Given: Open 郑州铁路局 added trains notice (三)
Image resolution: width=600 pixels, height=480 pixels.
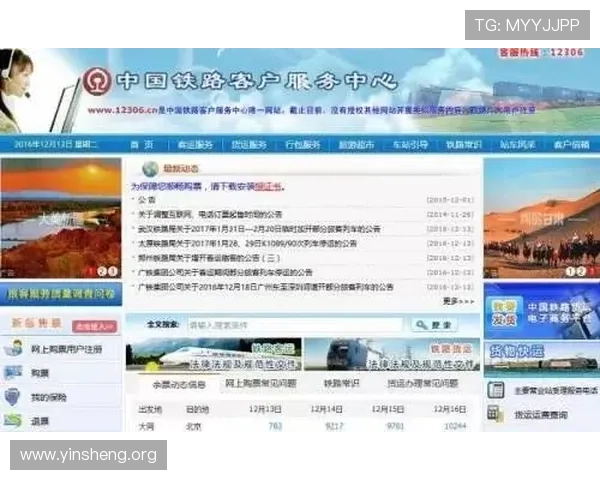Looking at the screenshot, I should point(209,258).
